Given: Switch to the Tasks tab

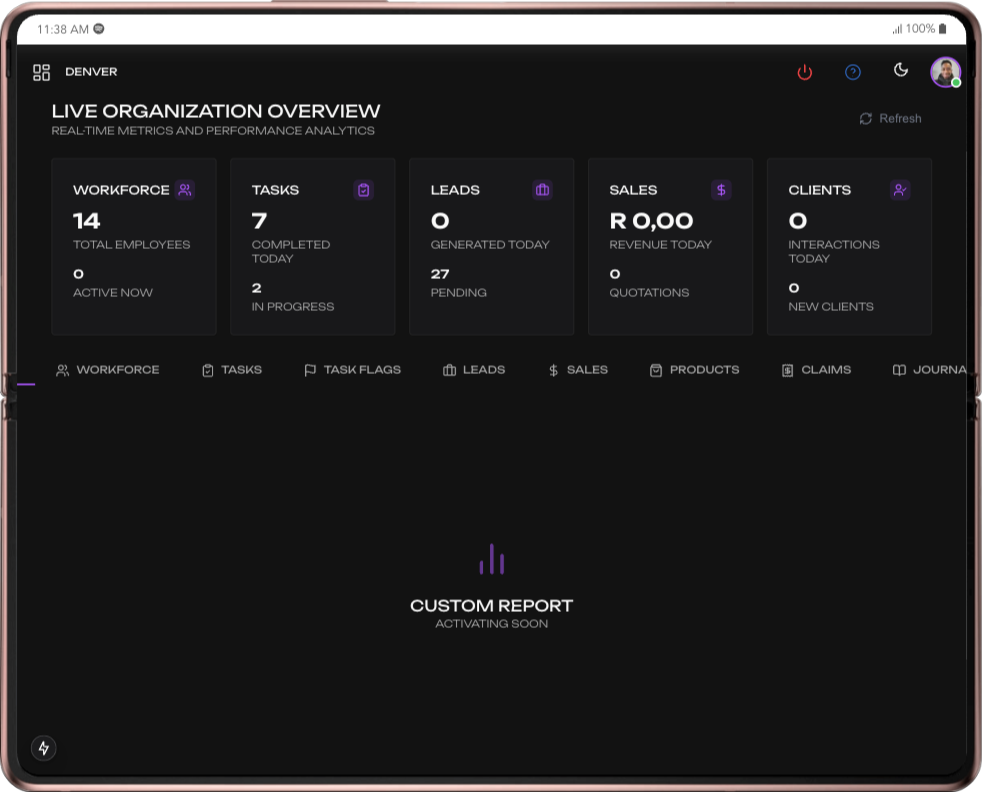Looking at the screenshot, I should [x=232, y=370].
